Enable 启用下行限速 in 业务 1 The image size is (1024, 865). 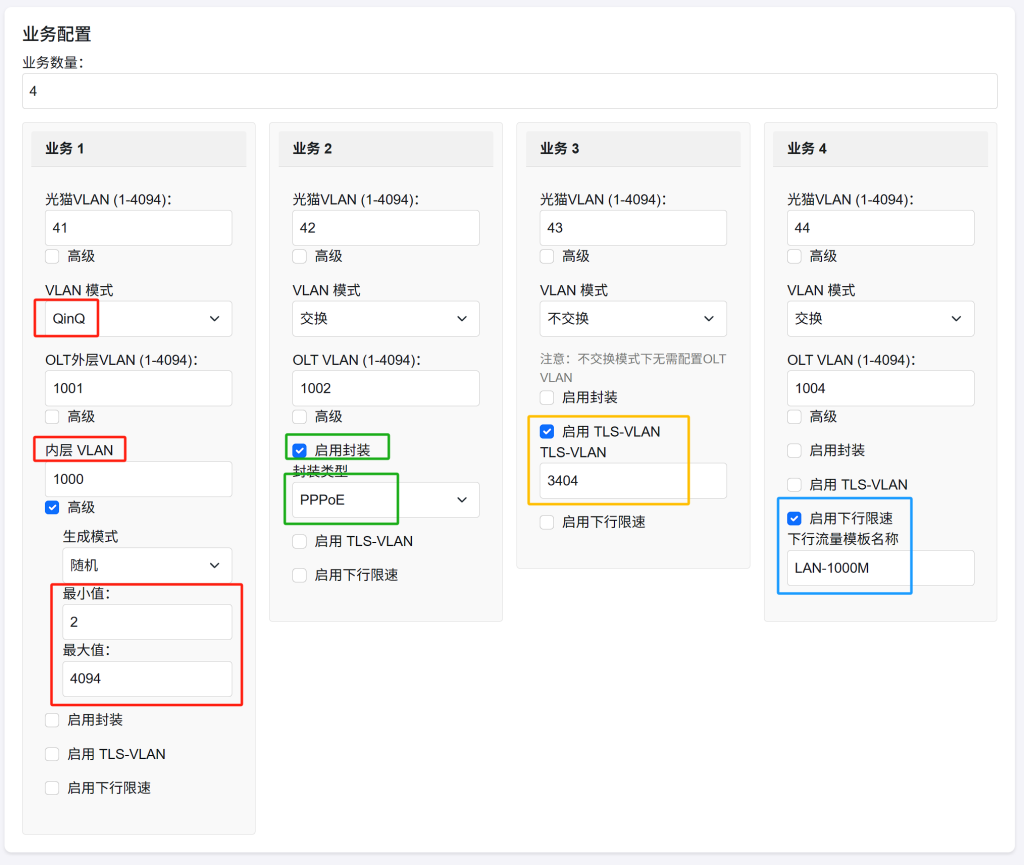point(52,788)
